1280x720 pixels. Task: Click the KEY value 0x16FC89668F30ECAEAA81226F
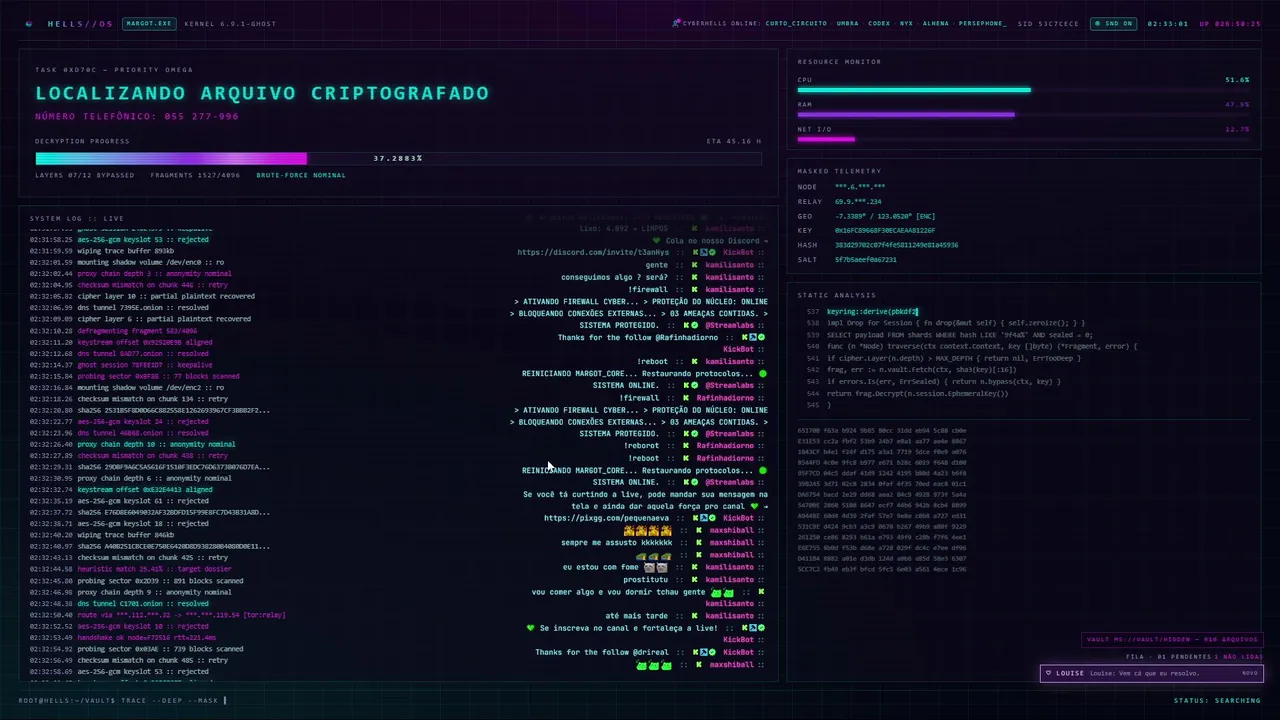pyautogui.click(x=885, y=231)
